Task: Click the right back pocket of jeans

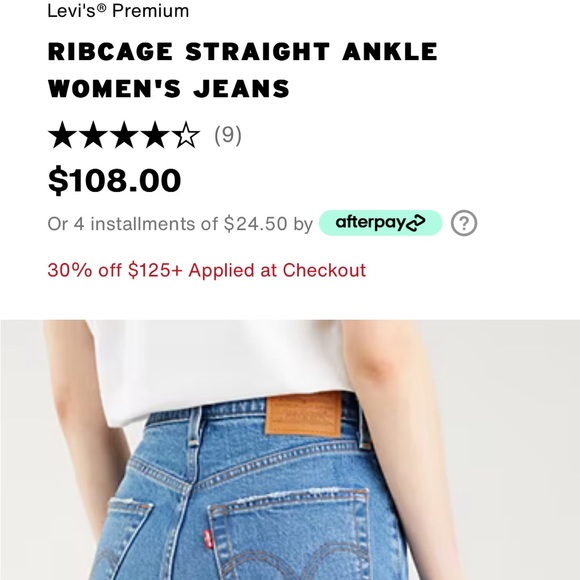Action: (292, 535)
